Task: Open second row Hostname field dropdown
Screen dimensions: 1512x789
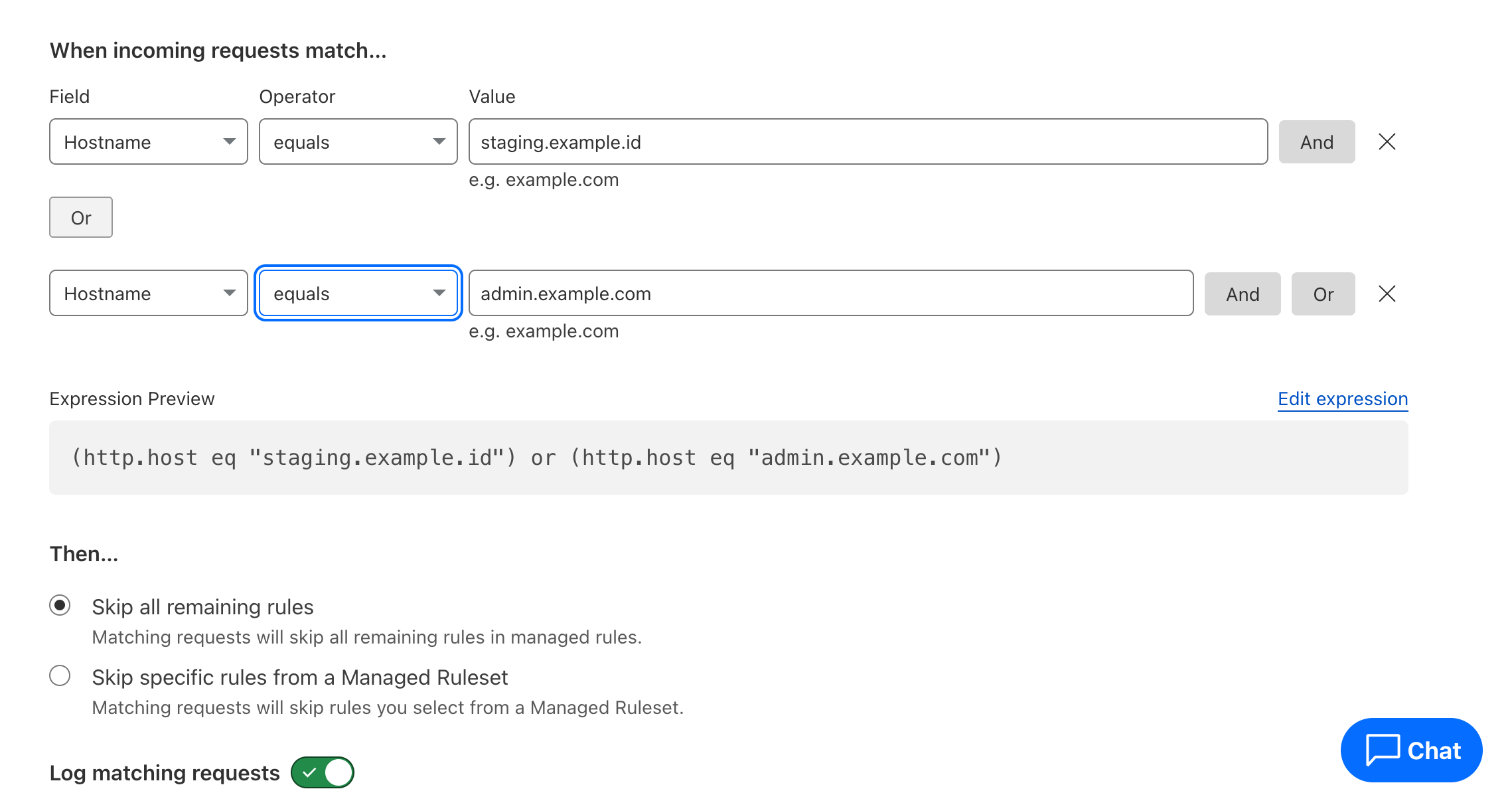Action: [148, 293]
